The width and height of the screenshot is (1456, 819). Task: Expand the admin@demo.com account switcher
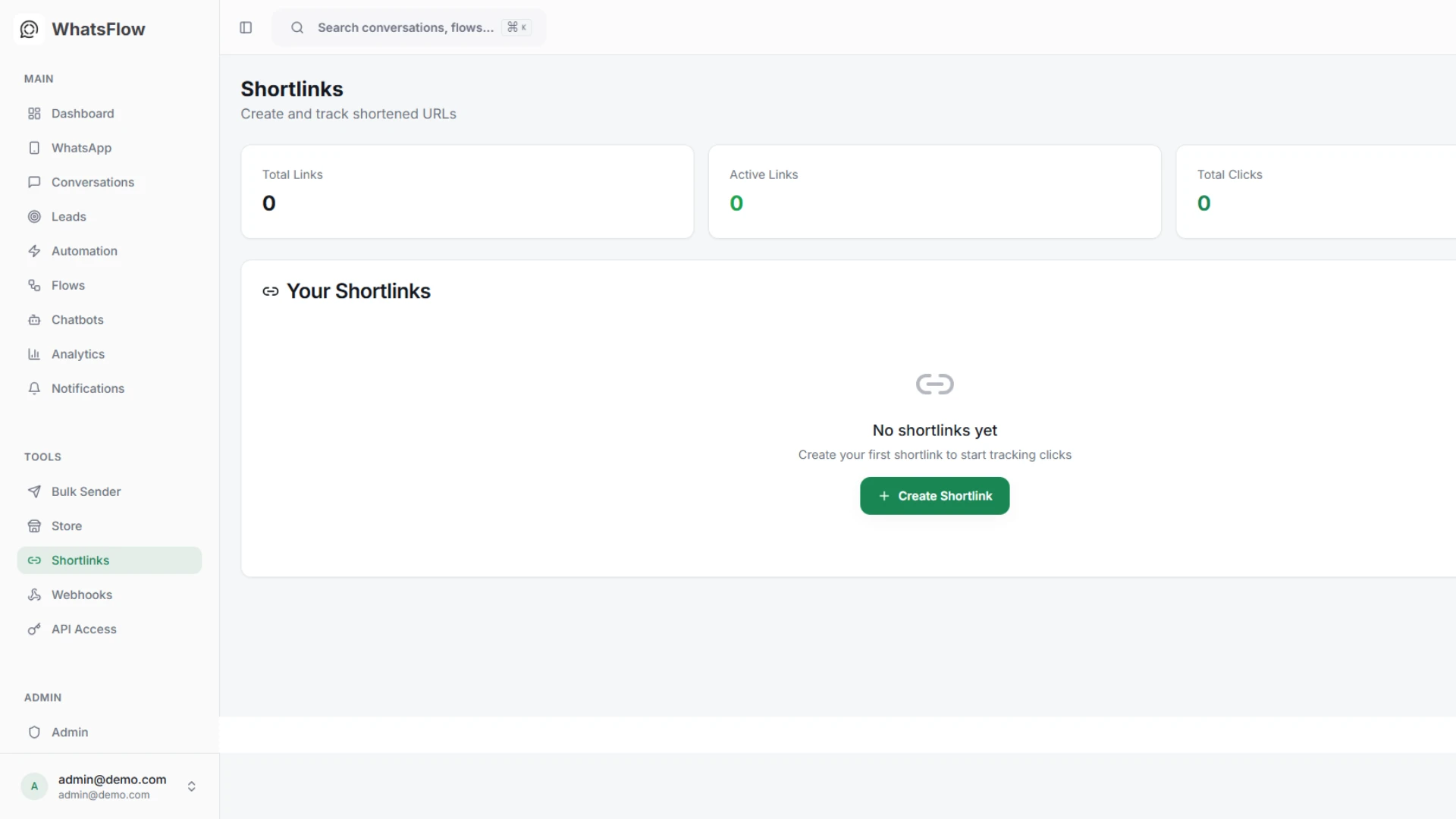[192, 786]
